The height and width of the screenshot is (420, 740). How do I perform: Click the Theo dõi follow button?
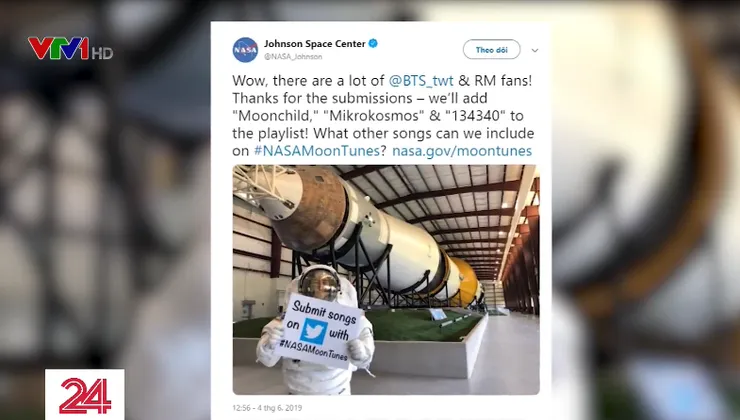[491, 50]
